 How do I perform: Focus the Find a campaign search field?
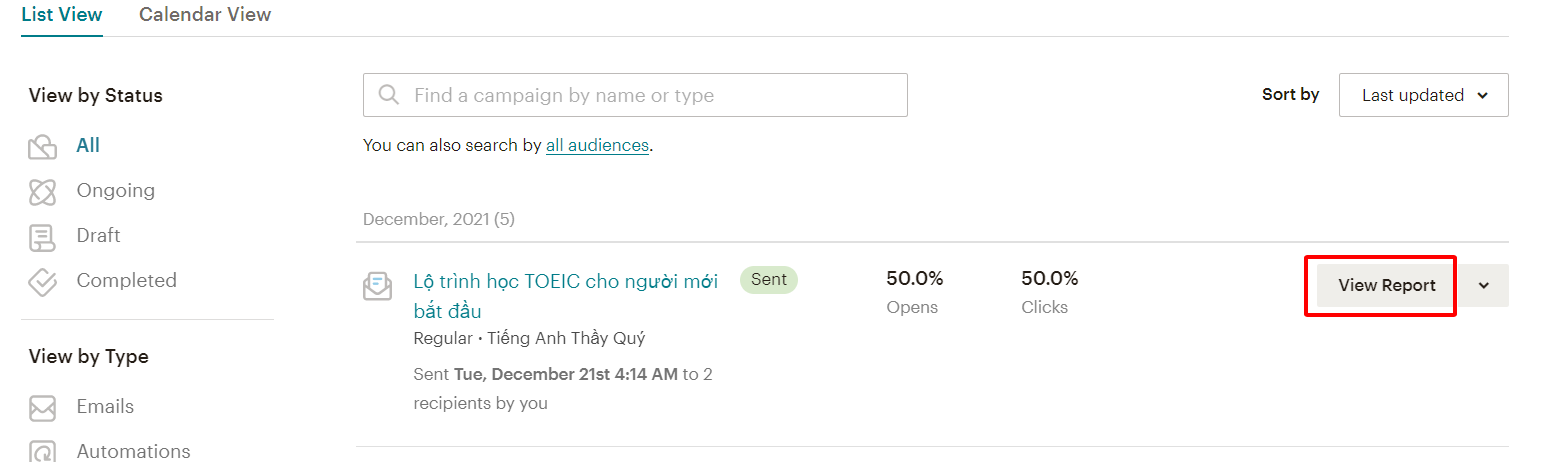pyautogui.click(x=635, y=95)
